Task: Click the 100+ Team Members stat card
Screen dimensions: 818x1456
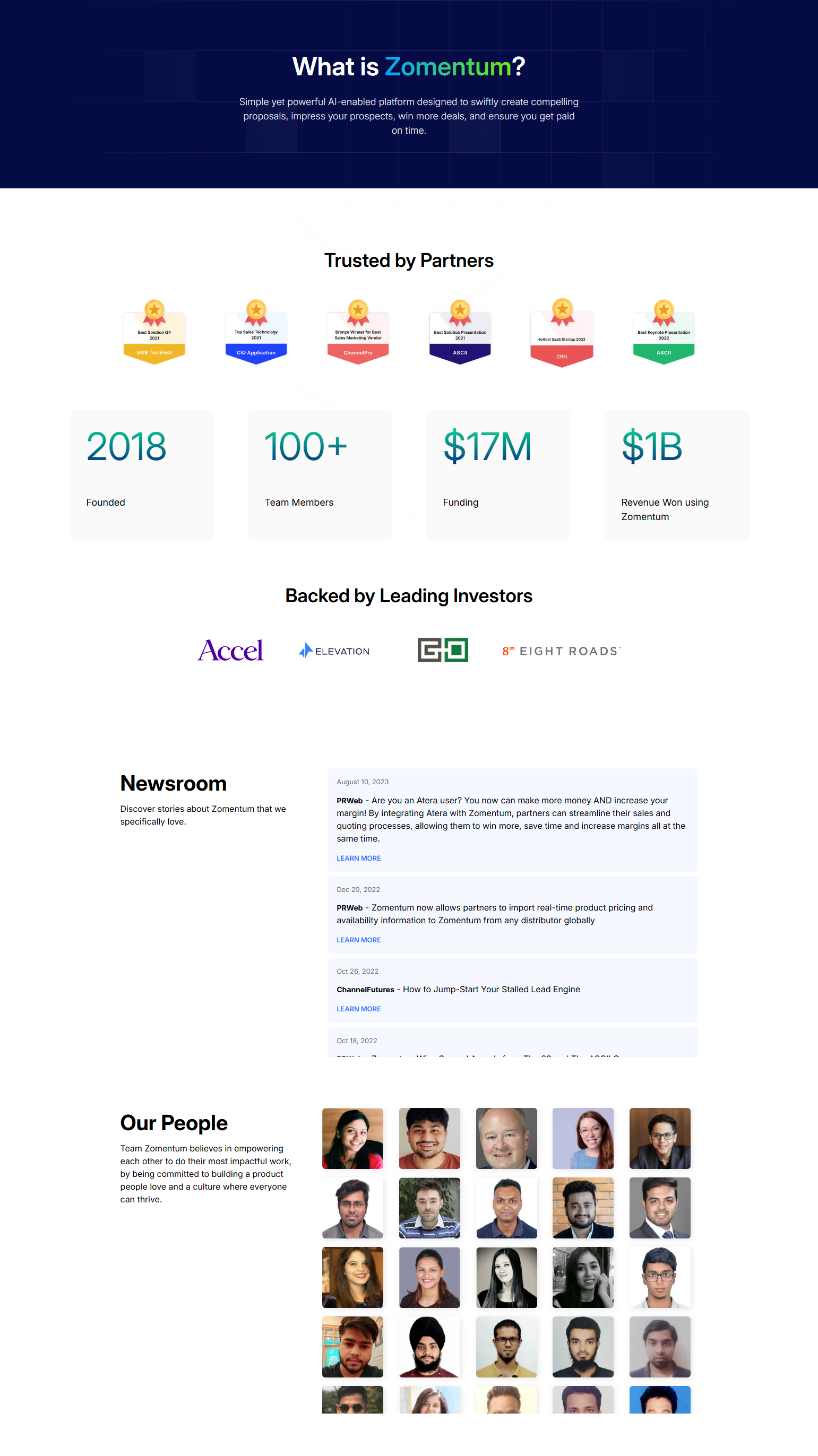Action: pyautogui.click(x=320, y=475)
